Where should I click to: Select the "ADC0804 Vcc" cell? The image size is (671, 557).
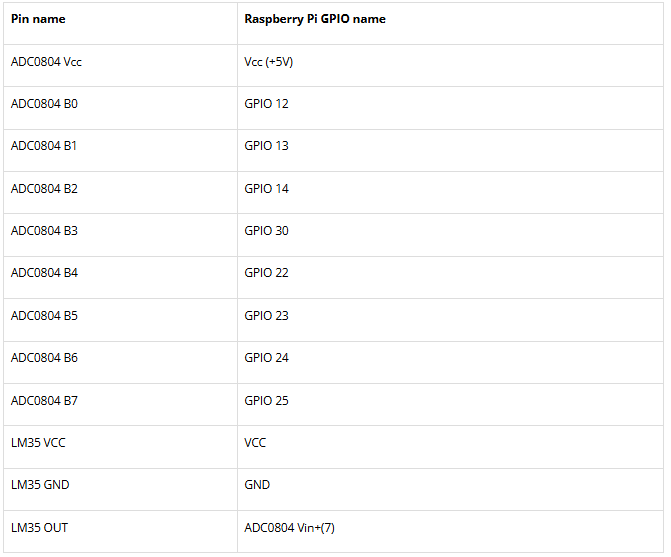click(x=46, y=61)
